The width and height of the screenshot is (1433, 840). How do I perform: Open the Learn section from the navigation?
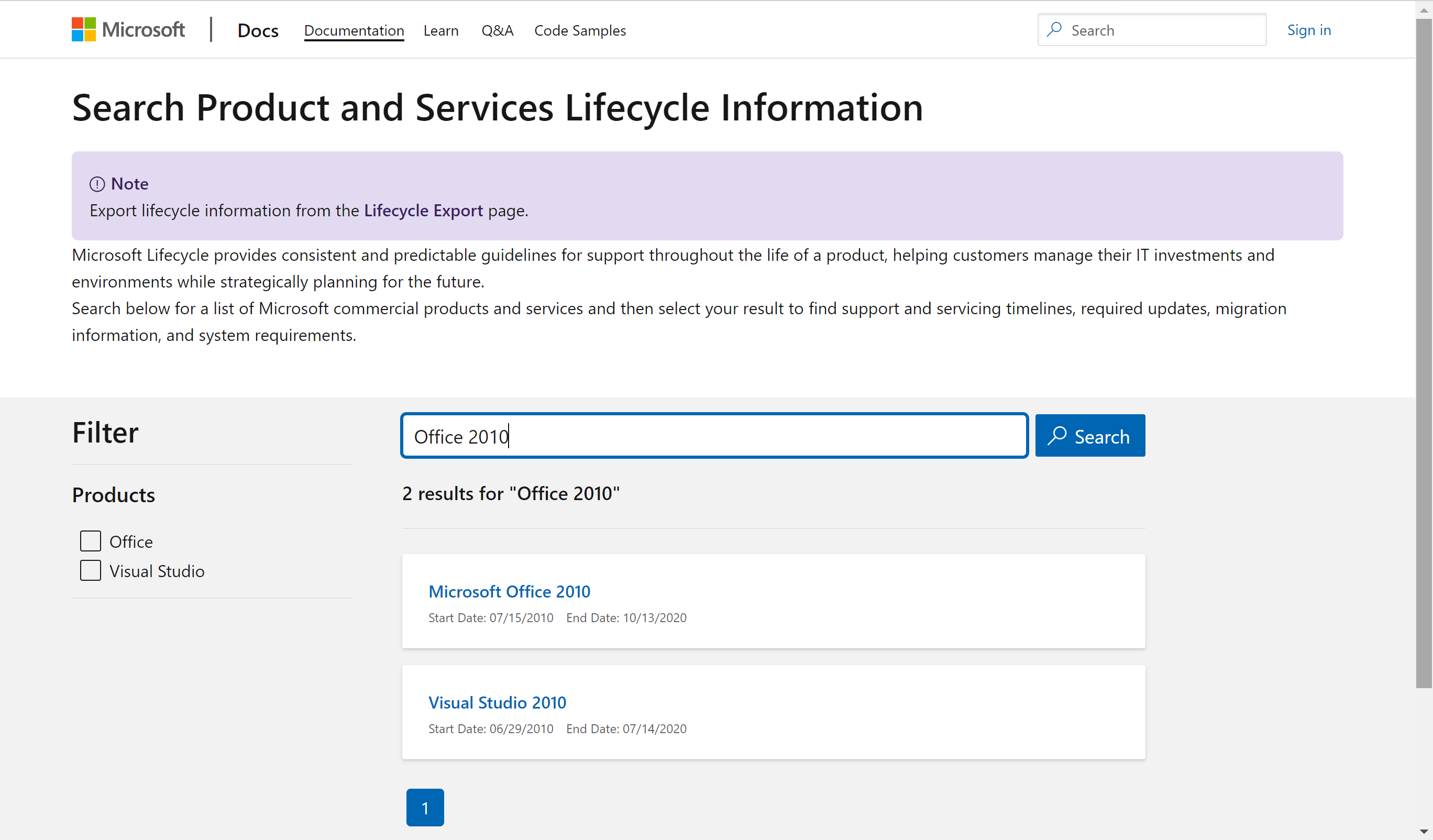click(x=440, y=30)
